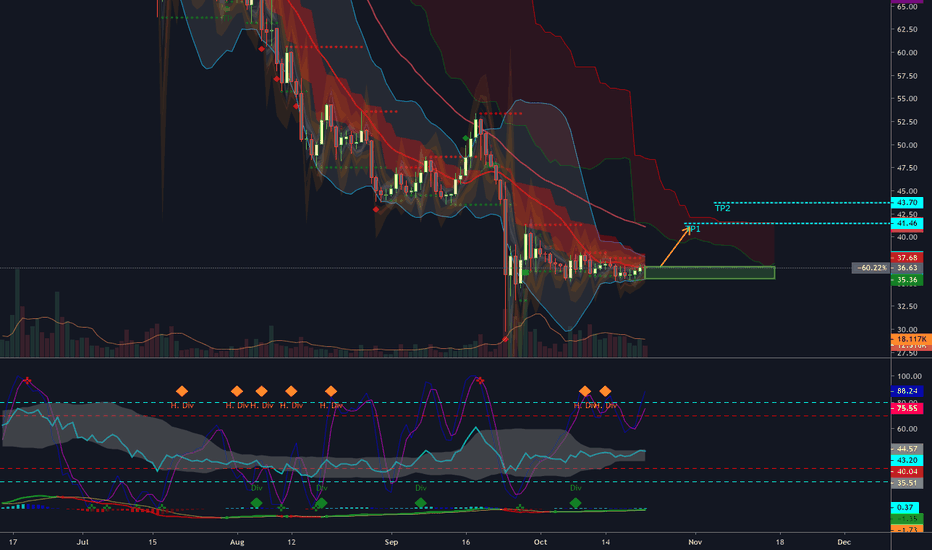The height and width of the screenshot is (550, 932).
Task: Select the cyan 43.20 indicator value
Action: 907,460
